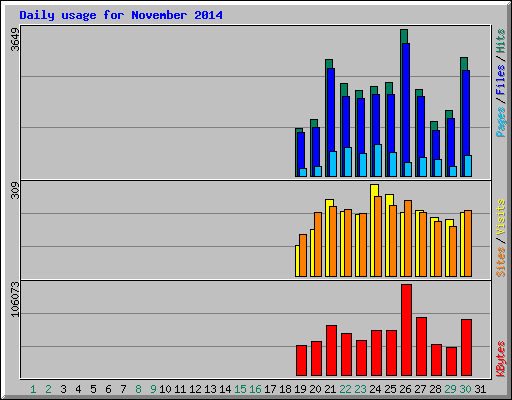Click day 24 on the x-axis
Image resolution: width=512 pixels, height=400 pixels.
coord(375,389)
